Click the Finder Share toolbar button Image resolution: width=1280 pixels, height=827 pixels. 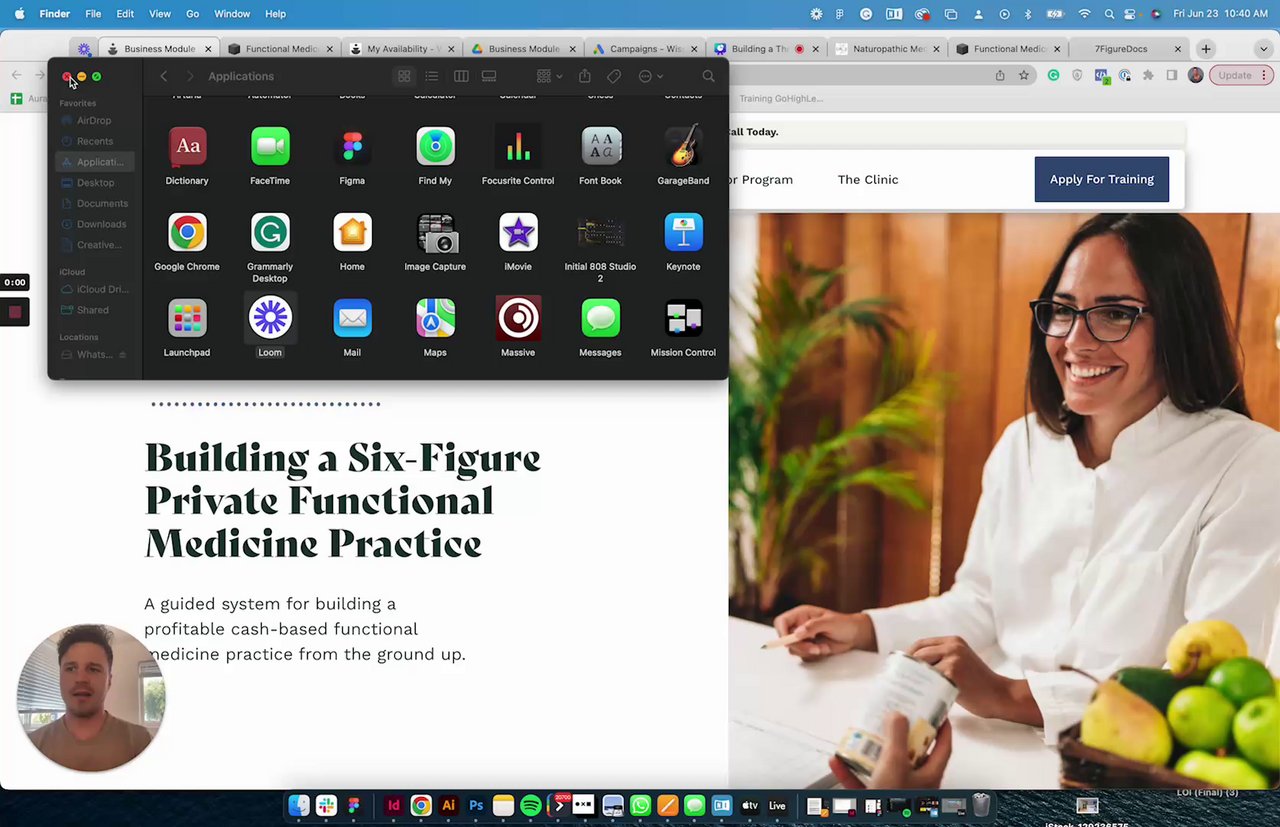click(585, 76)
